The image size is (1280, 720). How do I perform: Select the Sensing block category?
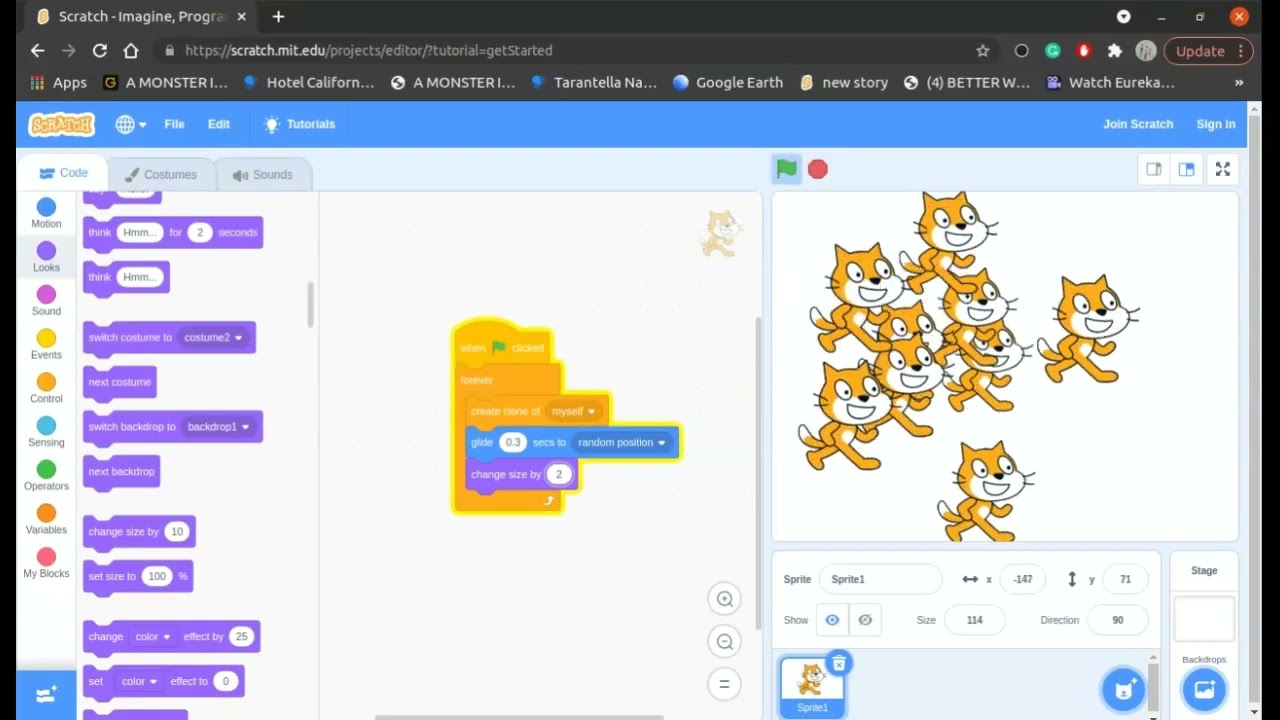click(46, 432)
